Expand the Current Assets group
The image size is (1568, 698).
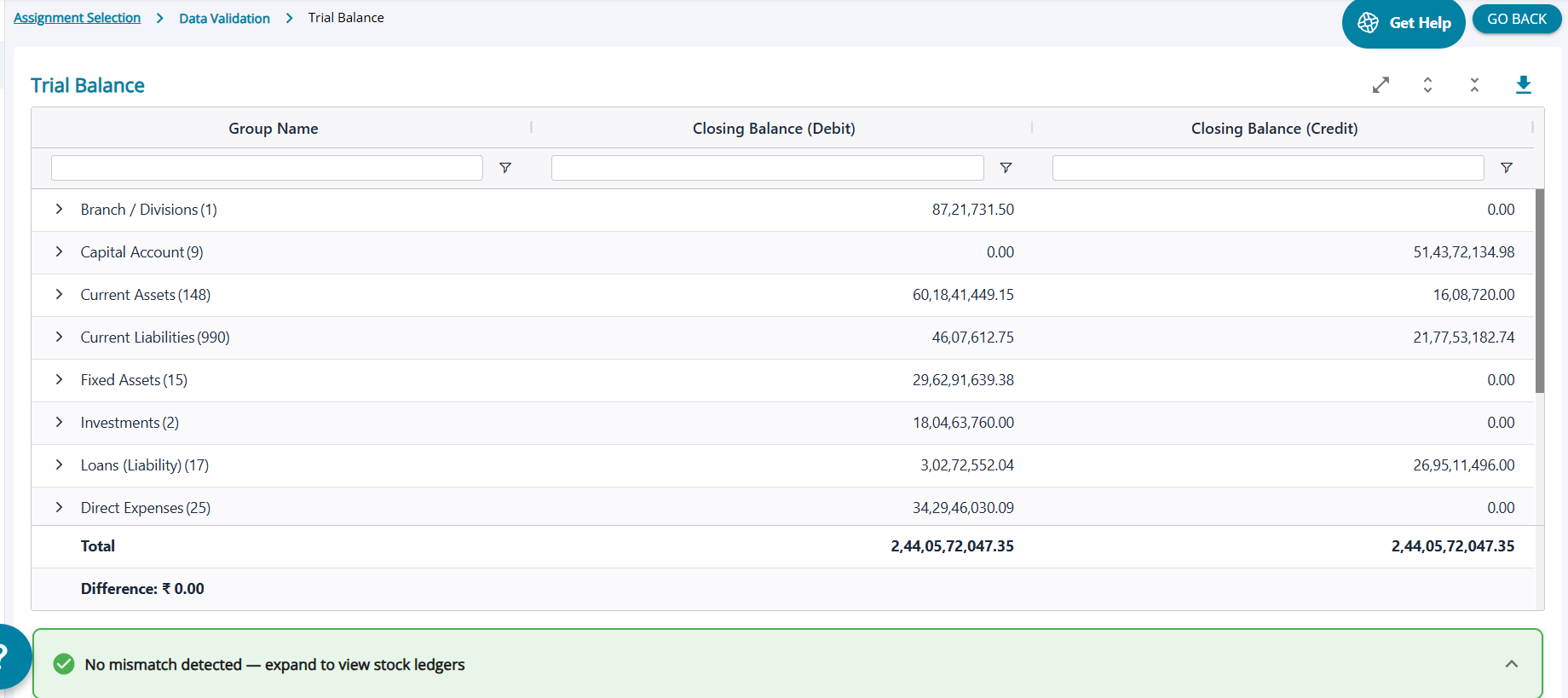click(x=59, y=295)
